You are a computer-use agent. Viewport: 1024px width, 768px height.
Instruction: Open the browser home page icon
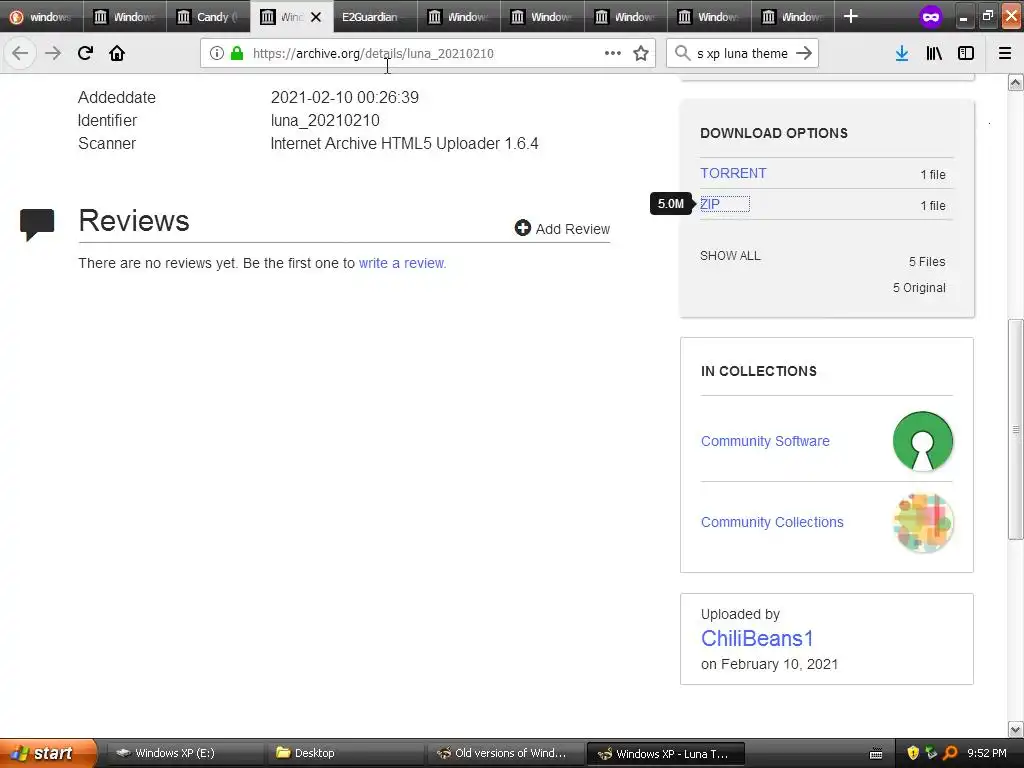pos(117,53)
